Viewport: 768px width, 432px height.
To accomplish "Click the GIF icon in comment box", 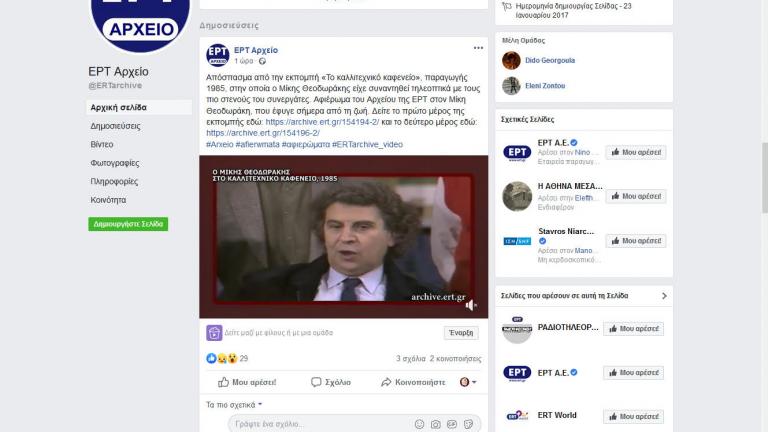I will 452,424.
